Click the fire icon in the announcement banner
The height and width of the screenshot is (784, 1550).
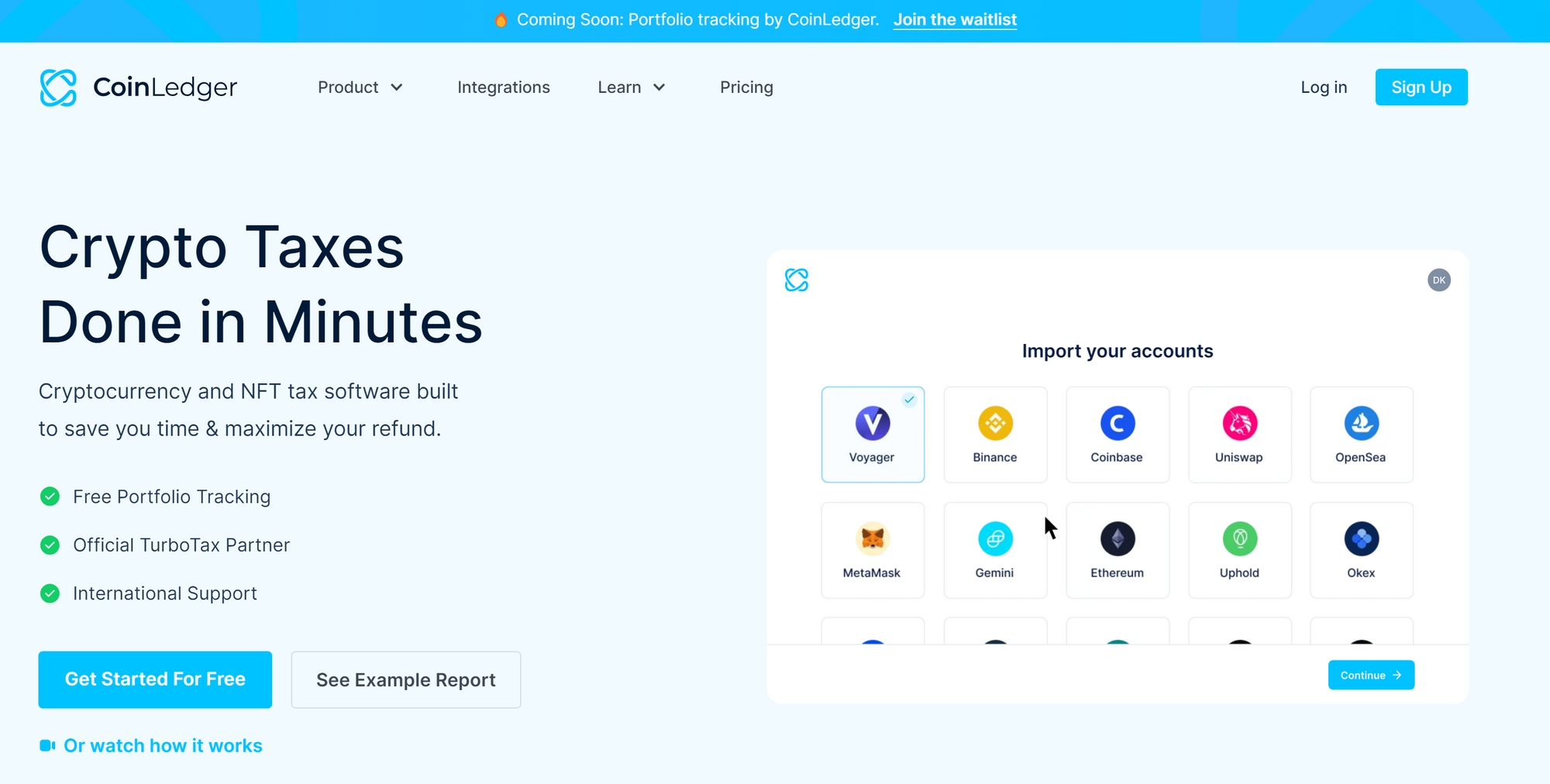click(501, 20)
